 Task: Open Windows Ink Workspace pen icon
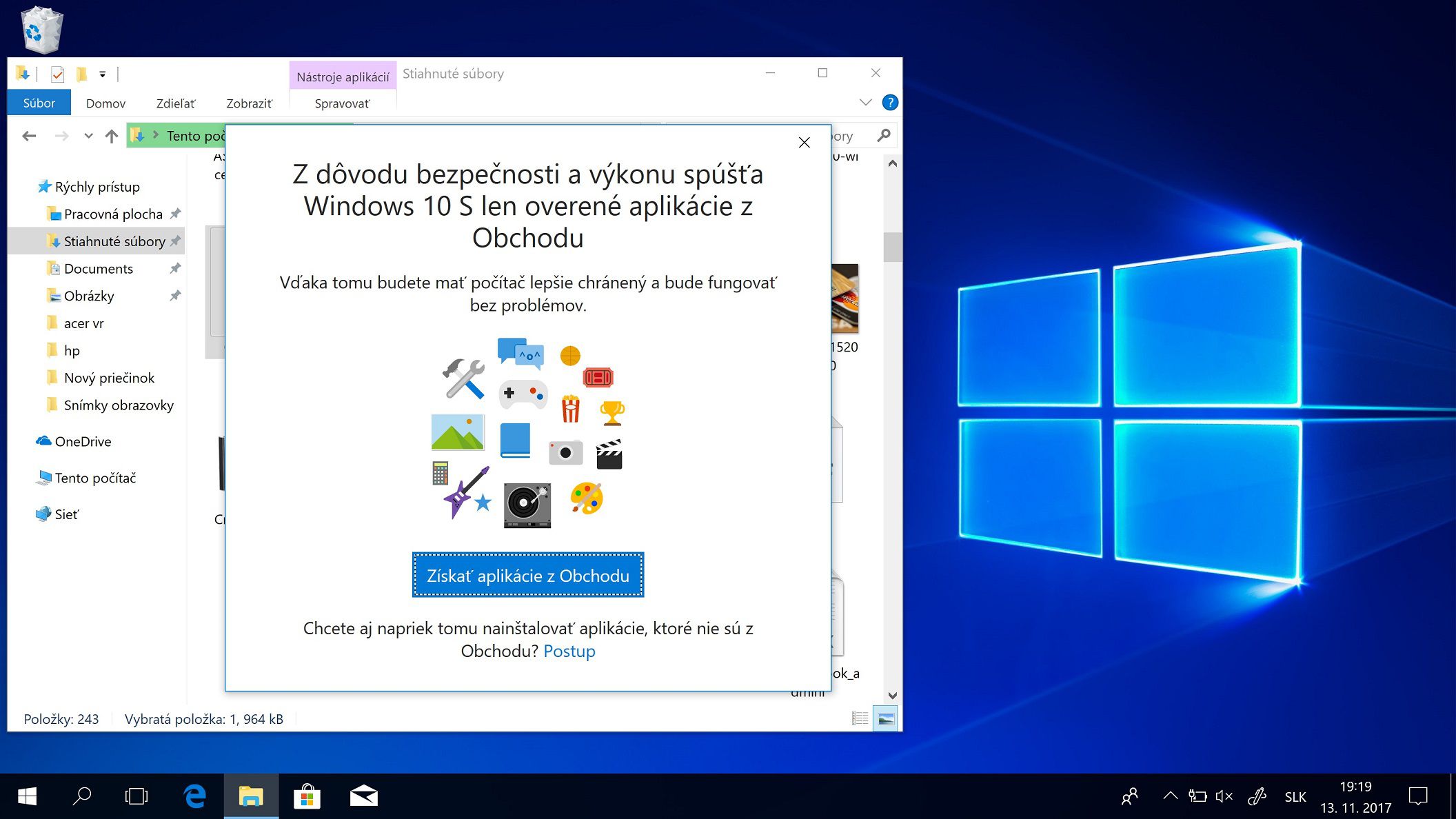[x=1257, y=796]
